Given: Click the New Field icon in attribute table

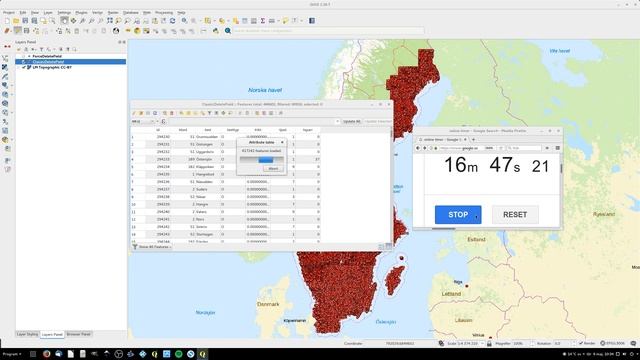Looking at the screenshot, I should pos(257,113).
